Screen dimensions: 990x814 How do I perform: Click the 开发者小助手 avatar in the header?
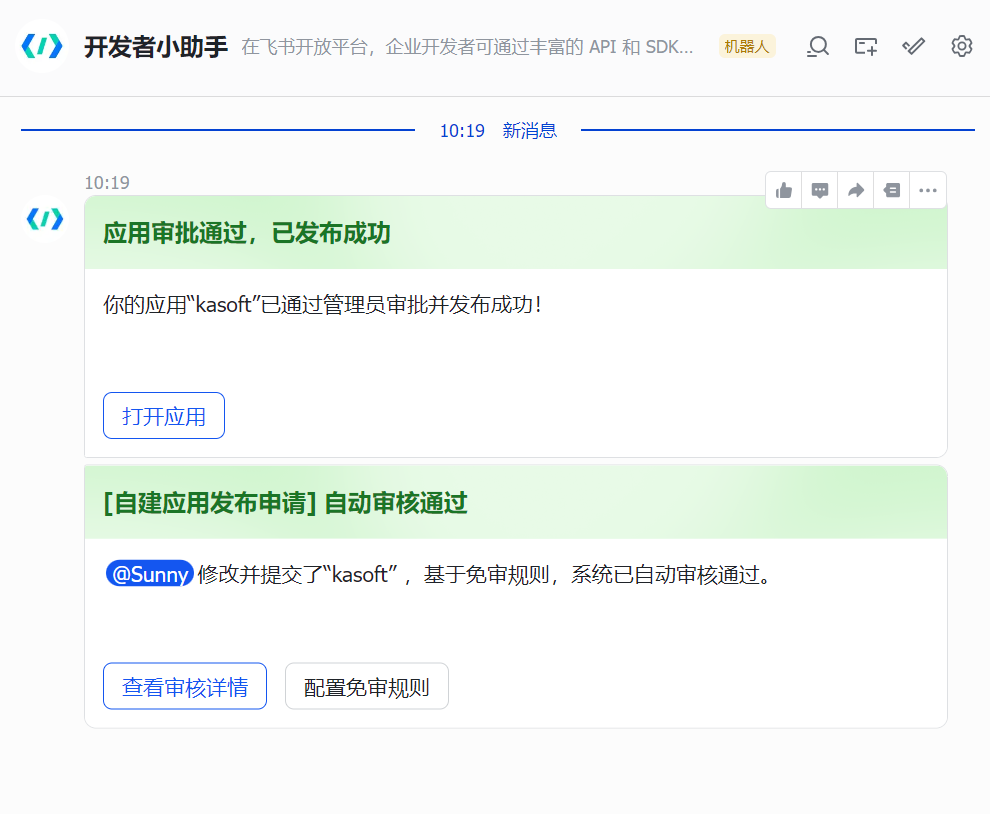click(43, 46)
